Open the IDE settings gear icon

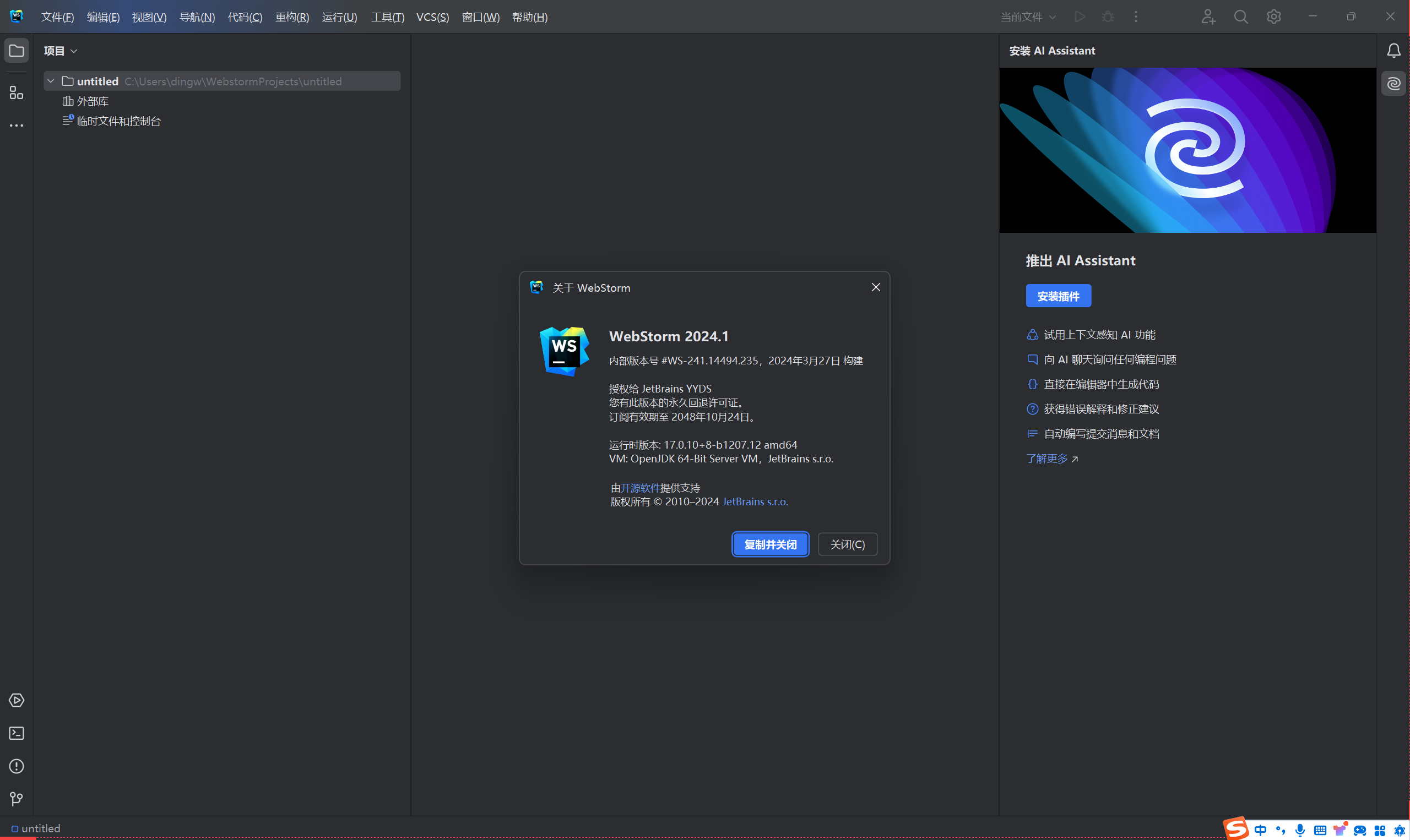(x=1273, y=17)
